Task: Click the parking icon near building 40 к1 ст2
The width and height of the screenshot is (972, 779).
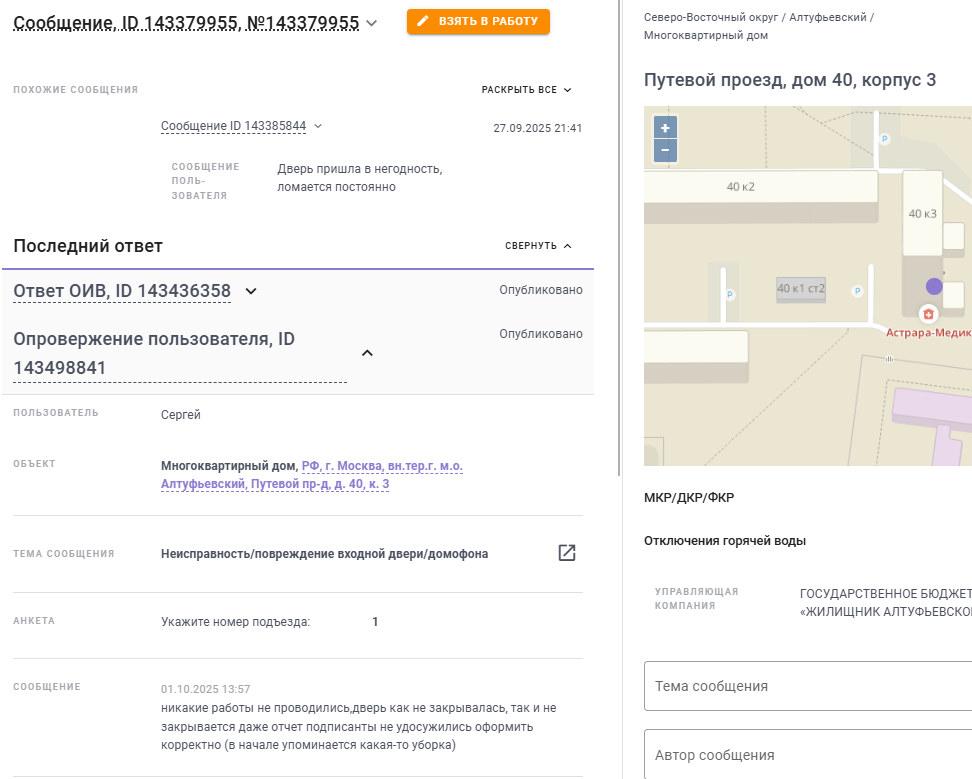Action: pyautogui.click(x=856, y=291)
